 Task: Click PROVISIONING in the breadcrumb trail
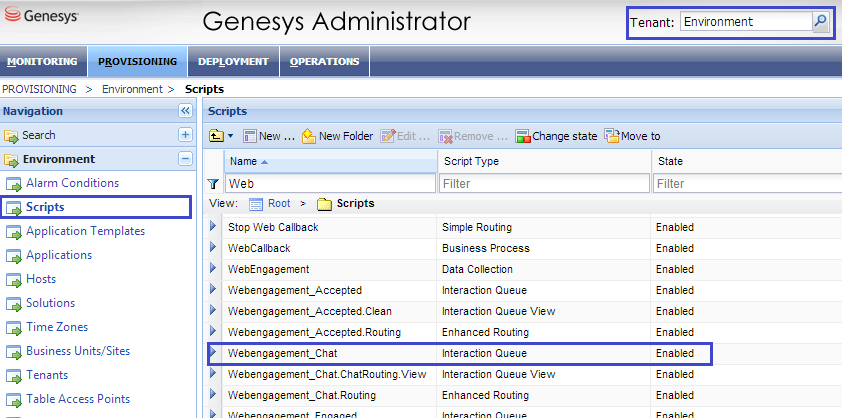(x=39, y=89)
